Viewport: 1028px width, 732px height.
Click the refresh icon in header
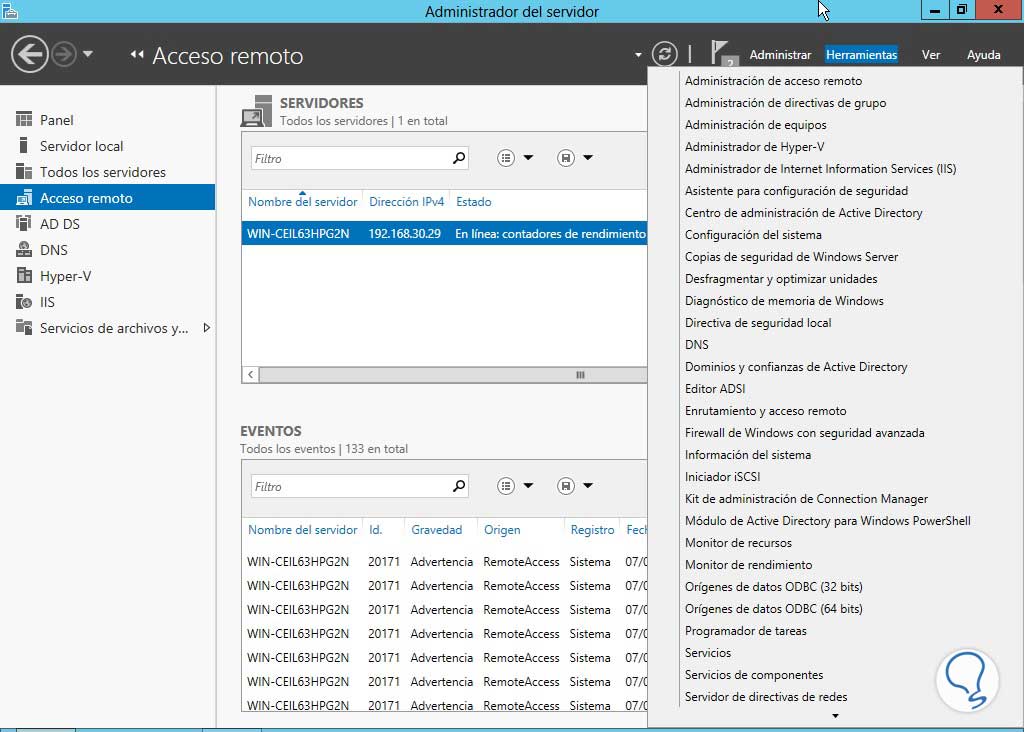coord(664,54)
